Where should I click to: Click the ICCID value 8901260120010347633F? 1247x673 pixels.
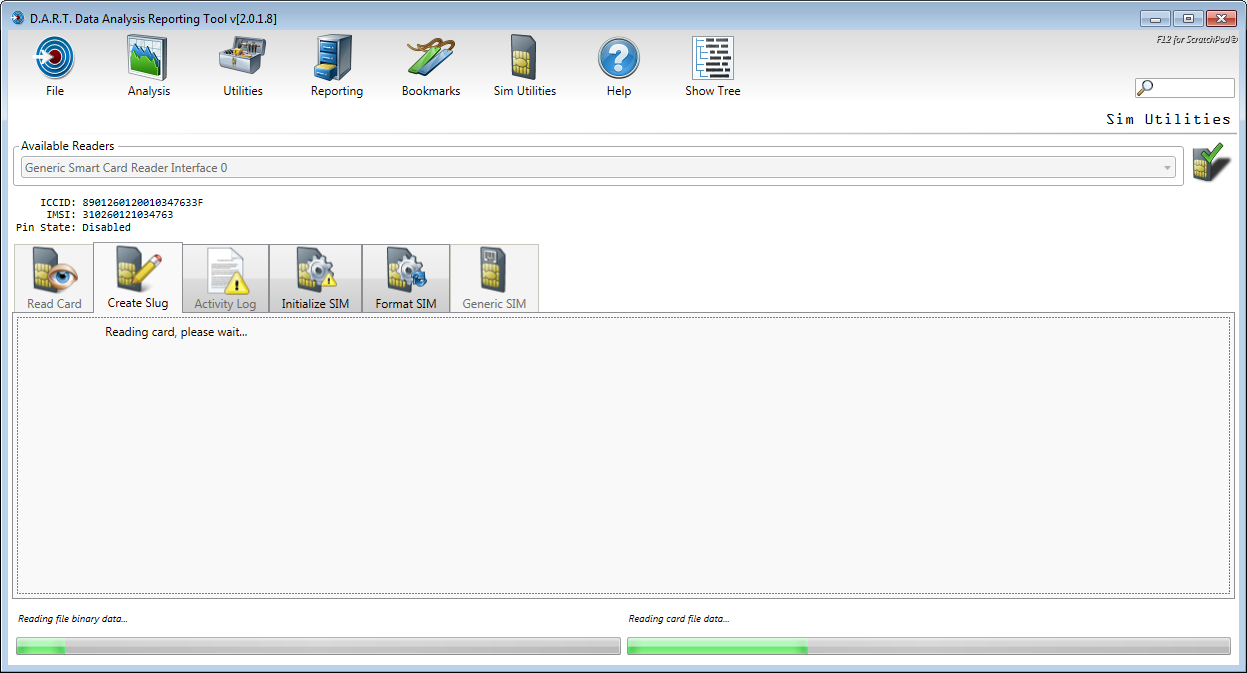(143, 202)
